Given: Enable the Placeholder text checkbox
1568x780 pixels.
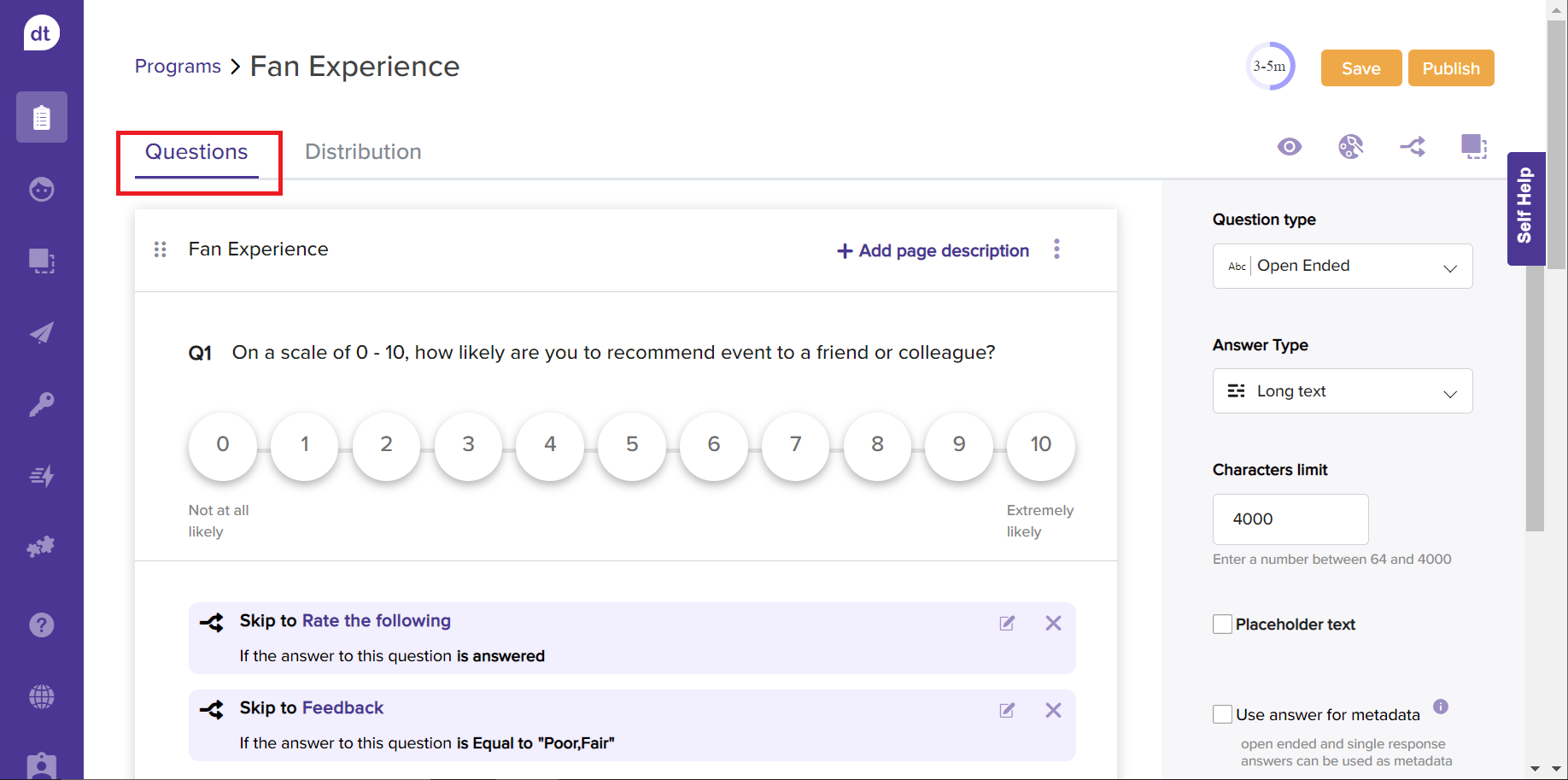Looking at the screenshot, I should coord(1222,625).
